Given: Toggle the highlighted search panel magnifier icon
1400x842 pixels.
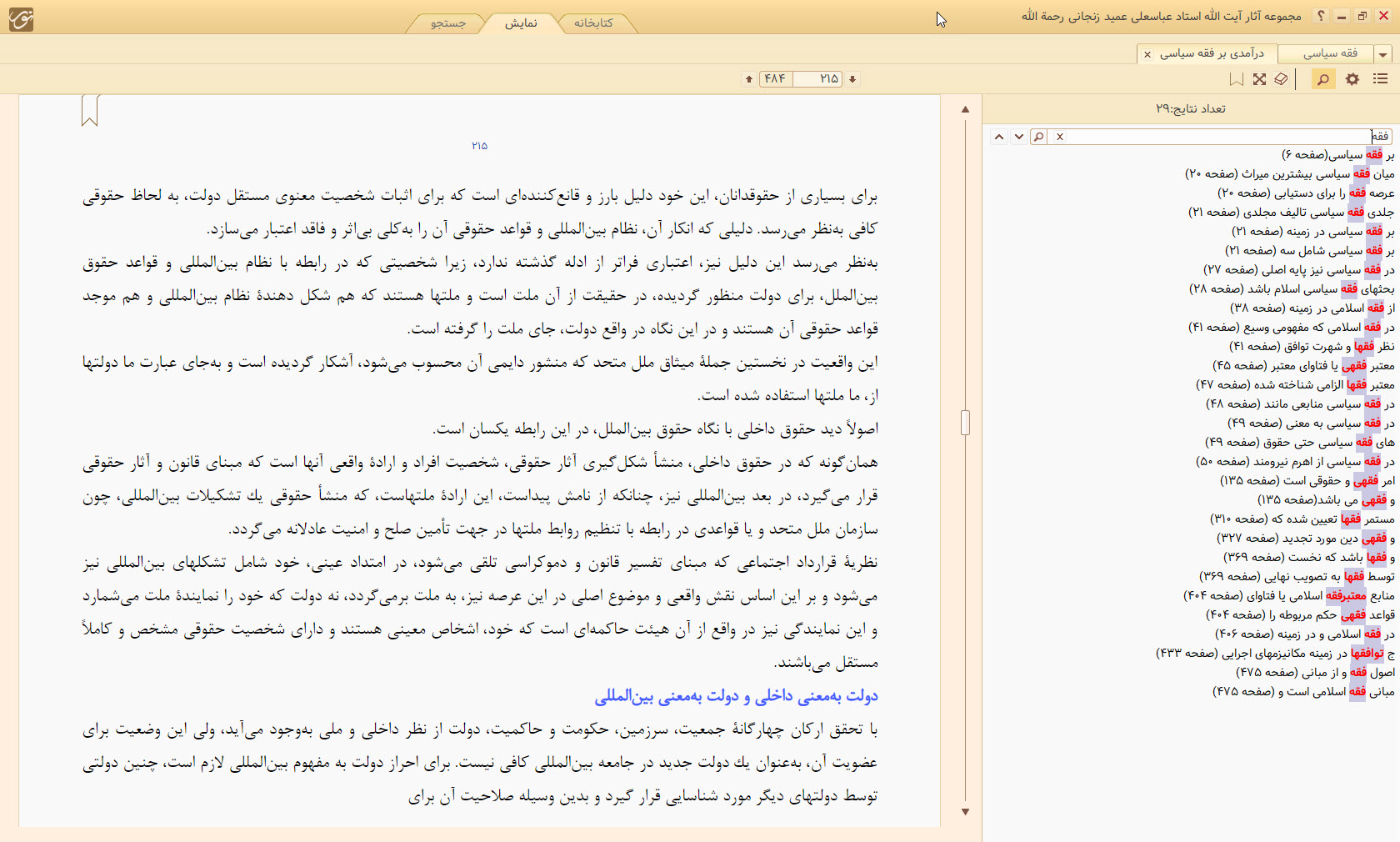Looking at the screenshot, I should point(1322,79).
